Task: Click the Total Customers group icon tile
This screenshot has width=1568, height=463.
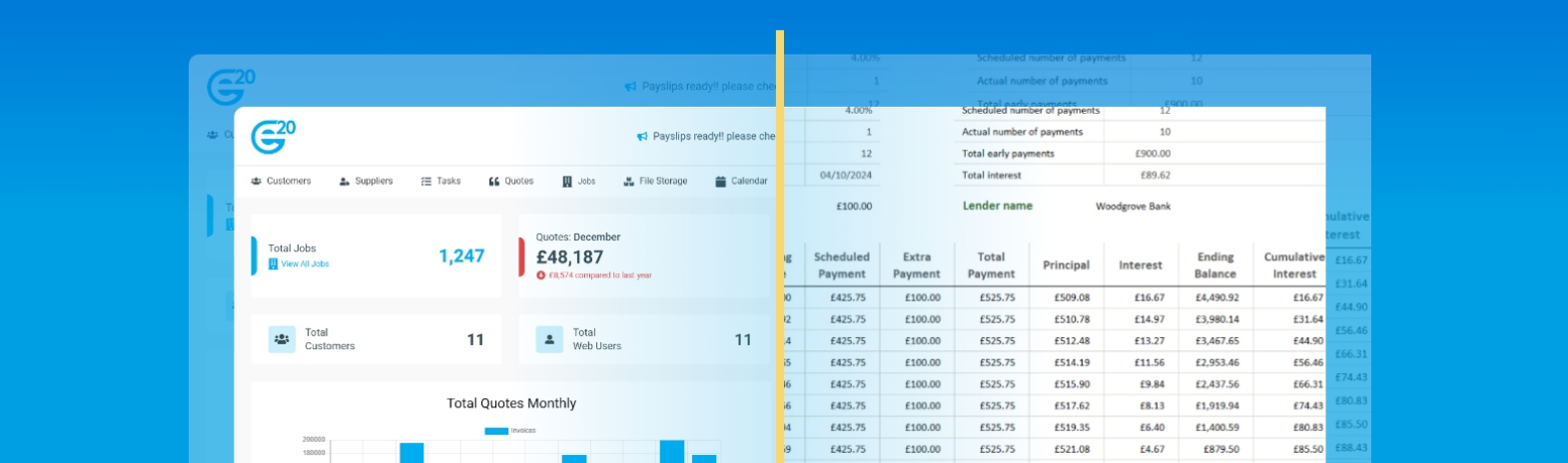Action: 282,339
